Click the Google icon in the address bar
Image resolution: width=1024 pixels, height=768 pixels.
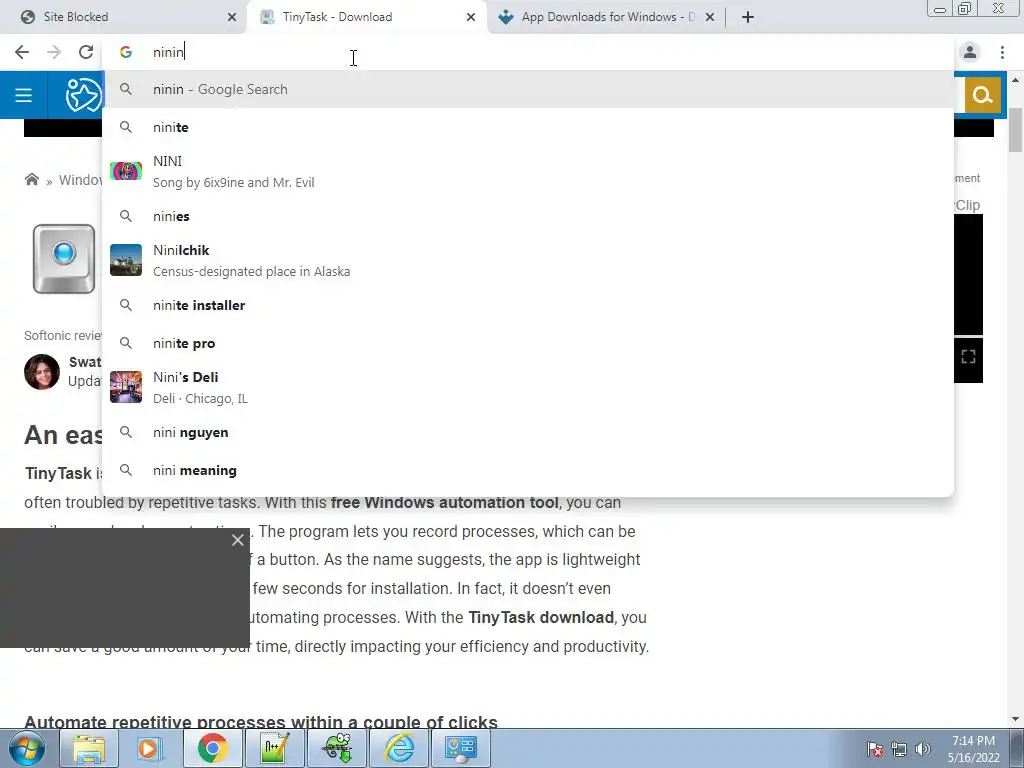pos(126,52)
